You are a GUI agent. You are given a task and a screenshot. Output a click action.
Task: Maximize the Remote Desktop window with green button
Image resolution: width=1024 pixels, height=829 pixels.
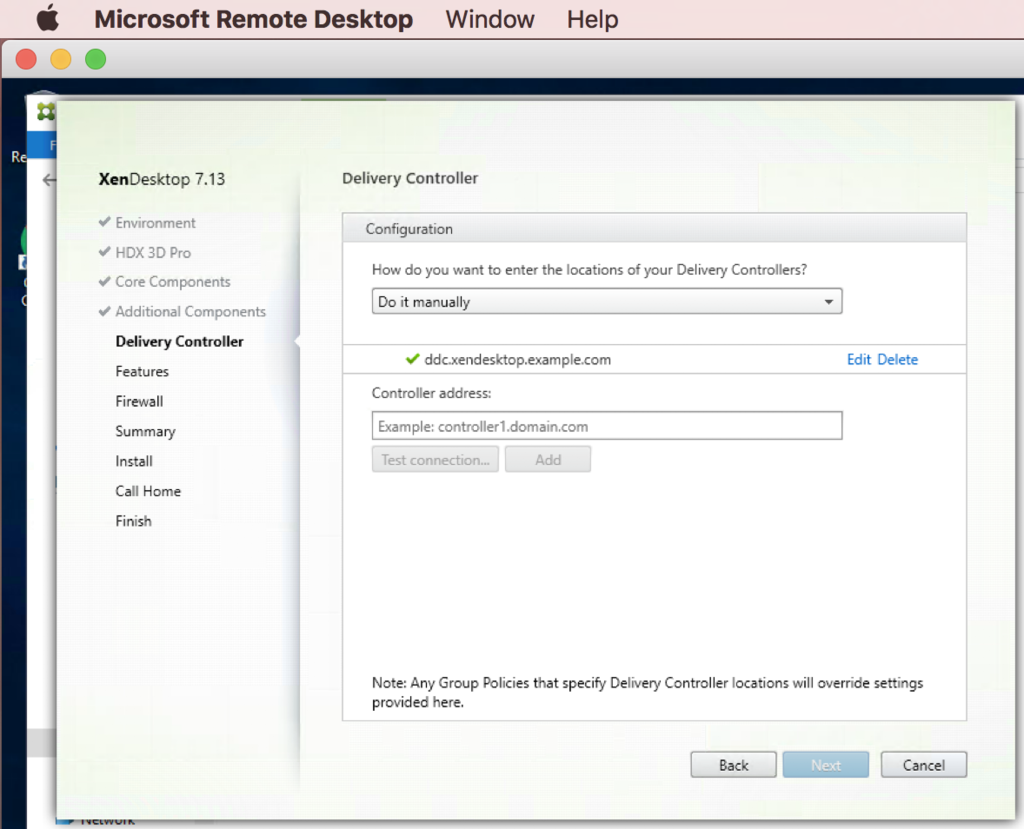coord(95,59)
